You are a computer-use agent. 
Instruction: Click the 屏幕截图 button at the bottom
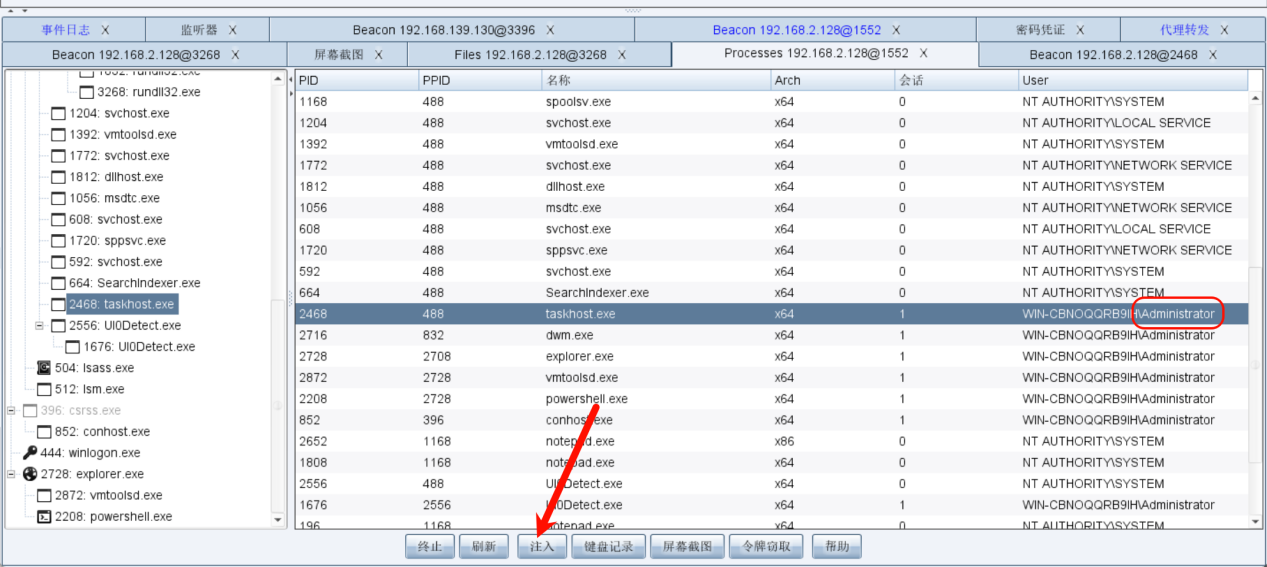click(687, 546)
